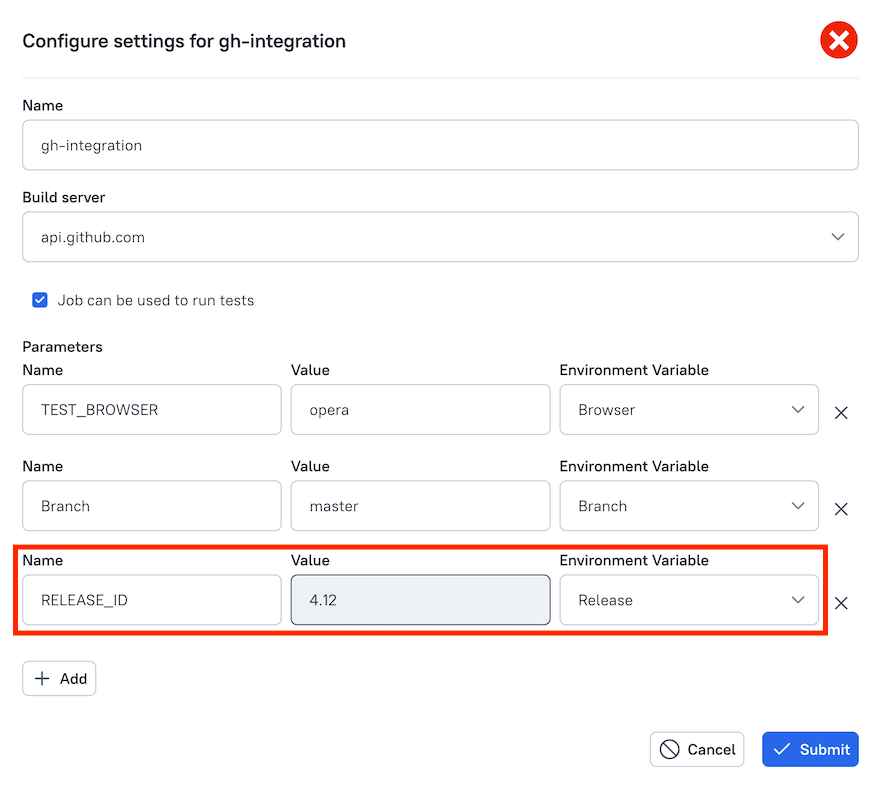Expand the Release environment variable dropdown
Image resolution: width=880 pixels, height=788 pixels.
coord(689,600)
